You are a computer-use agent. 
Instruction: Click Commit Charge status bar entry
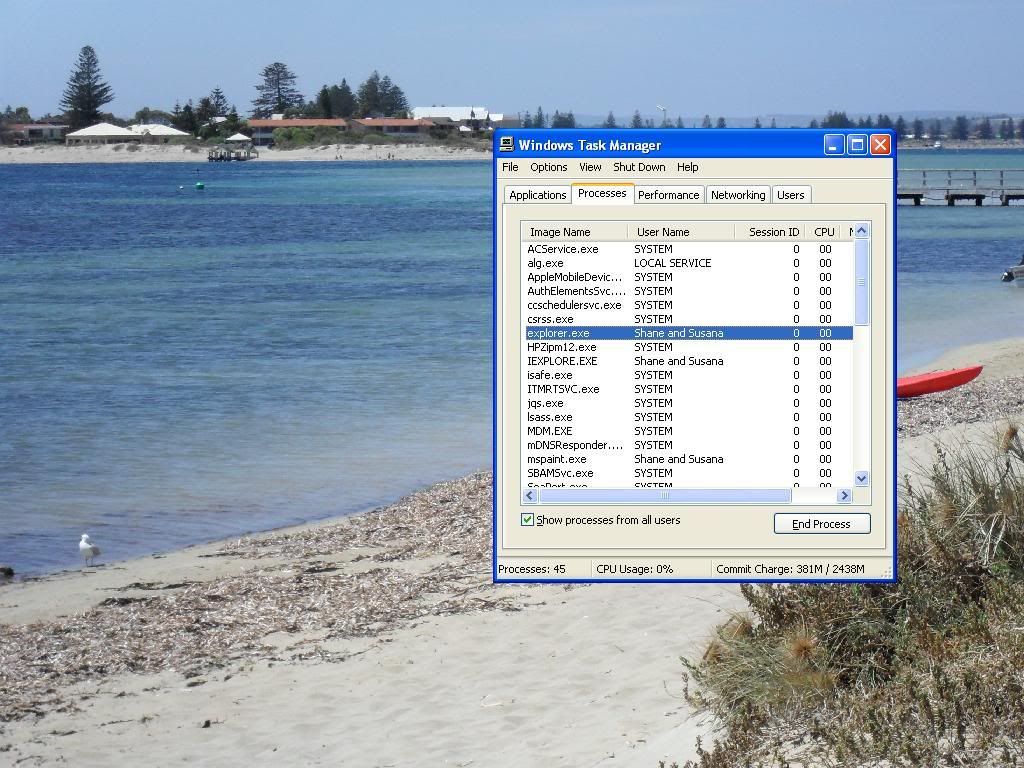tap(790, 569)
